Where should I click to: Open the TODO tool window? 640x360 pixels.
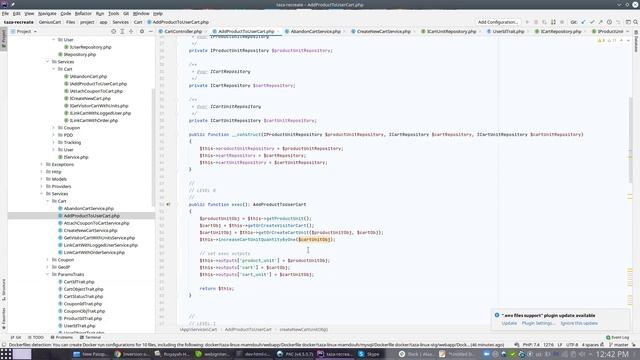click(36, 337)
